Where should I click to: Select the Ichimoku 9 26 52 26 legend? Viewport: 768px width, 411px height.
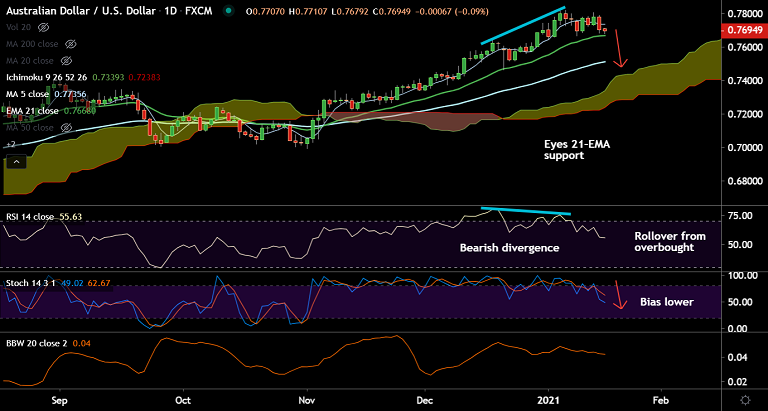pos(48,77)
